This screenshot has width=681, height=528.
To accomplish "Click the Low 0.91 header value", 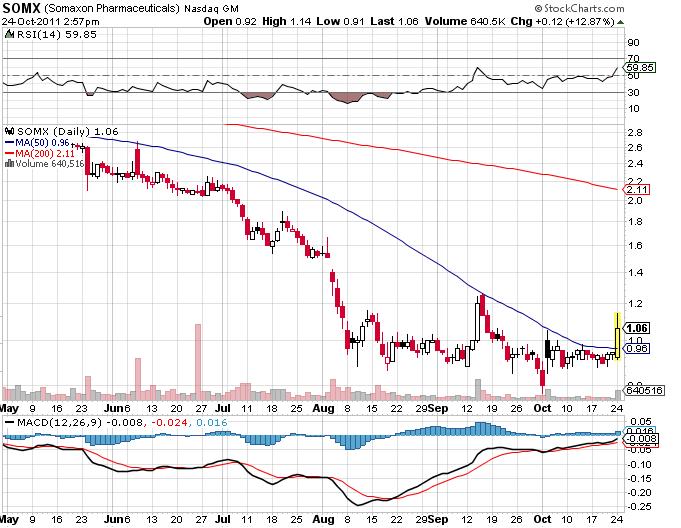I will pyautogui.click(x=340, y=21).
